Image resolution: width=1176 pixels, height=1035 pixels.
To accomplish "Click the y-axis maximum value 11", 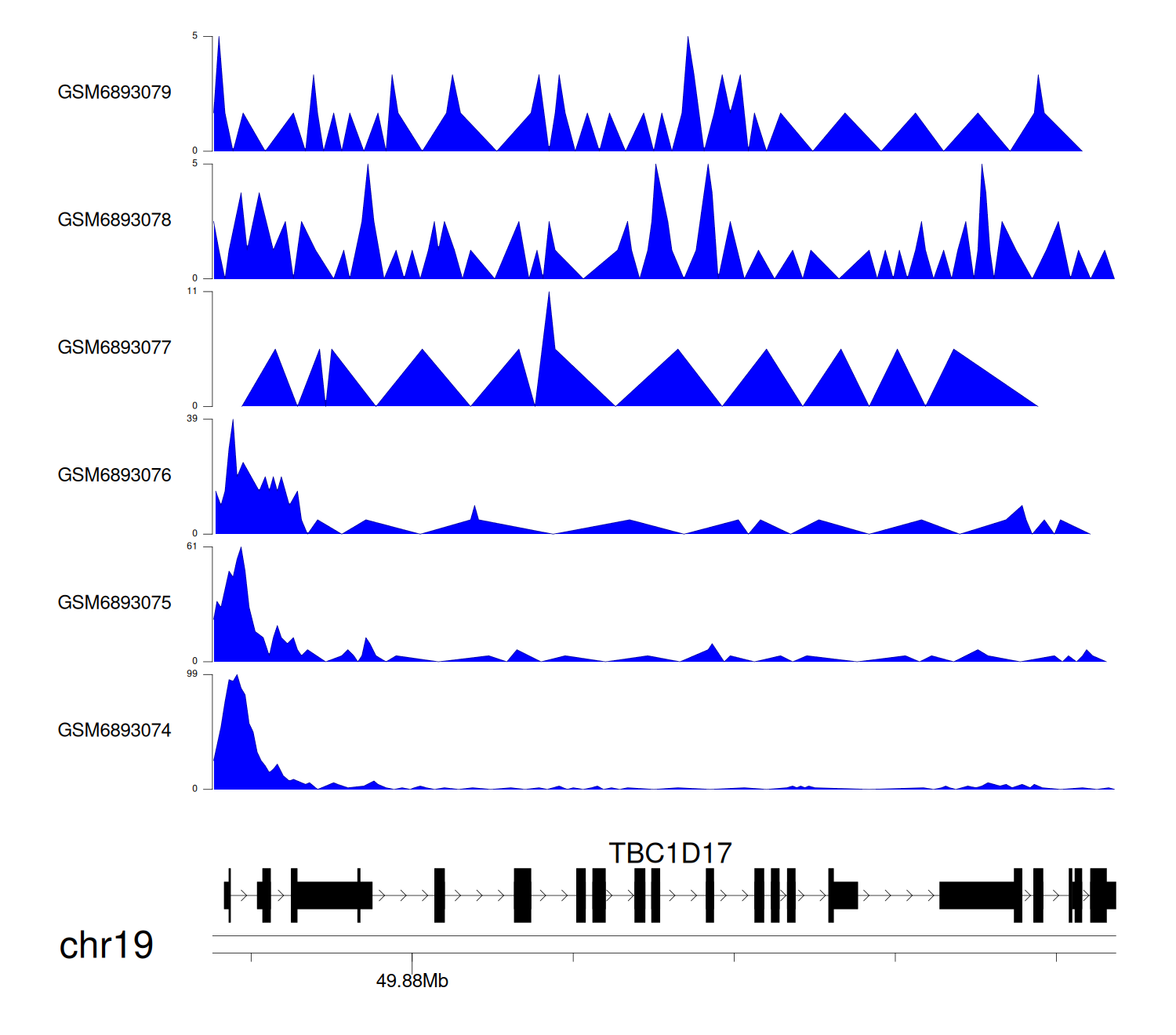I will pyautogui.click(x=192, y=291).
